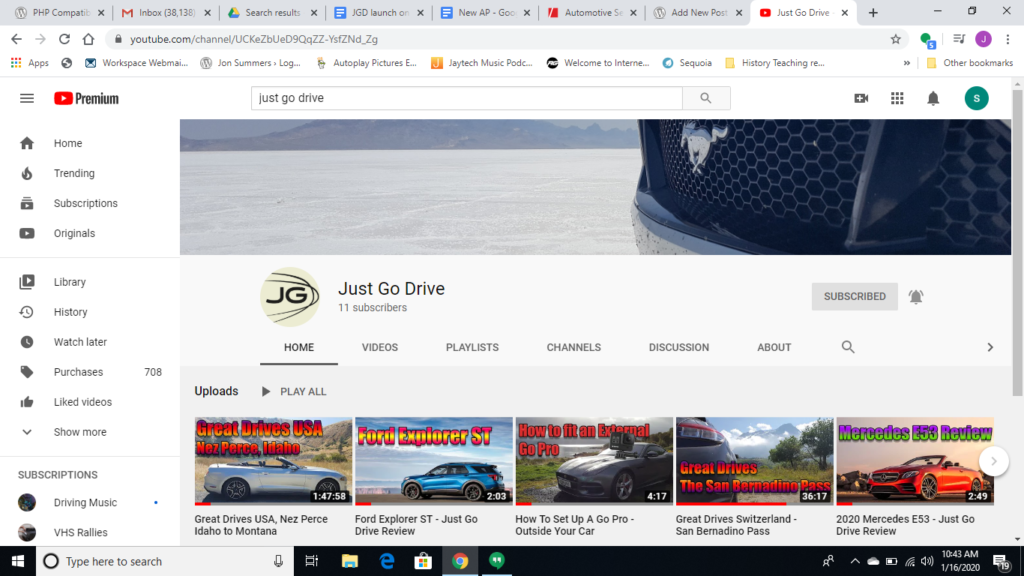This screenshot has height=576, width=1024.
Task: Reload the current page
Action: point(64,39)
